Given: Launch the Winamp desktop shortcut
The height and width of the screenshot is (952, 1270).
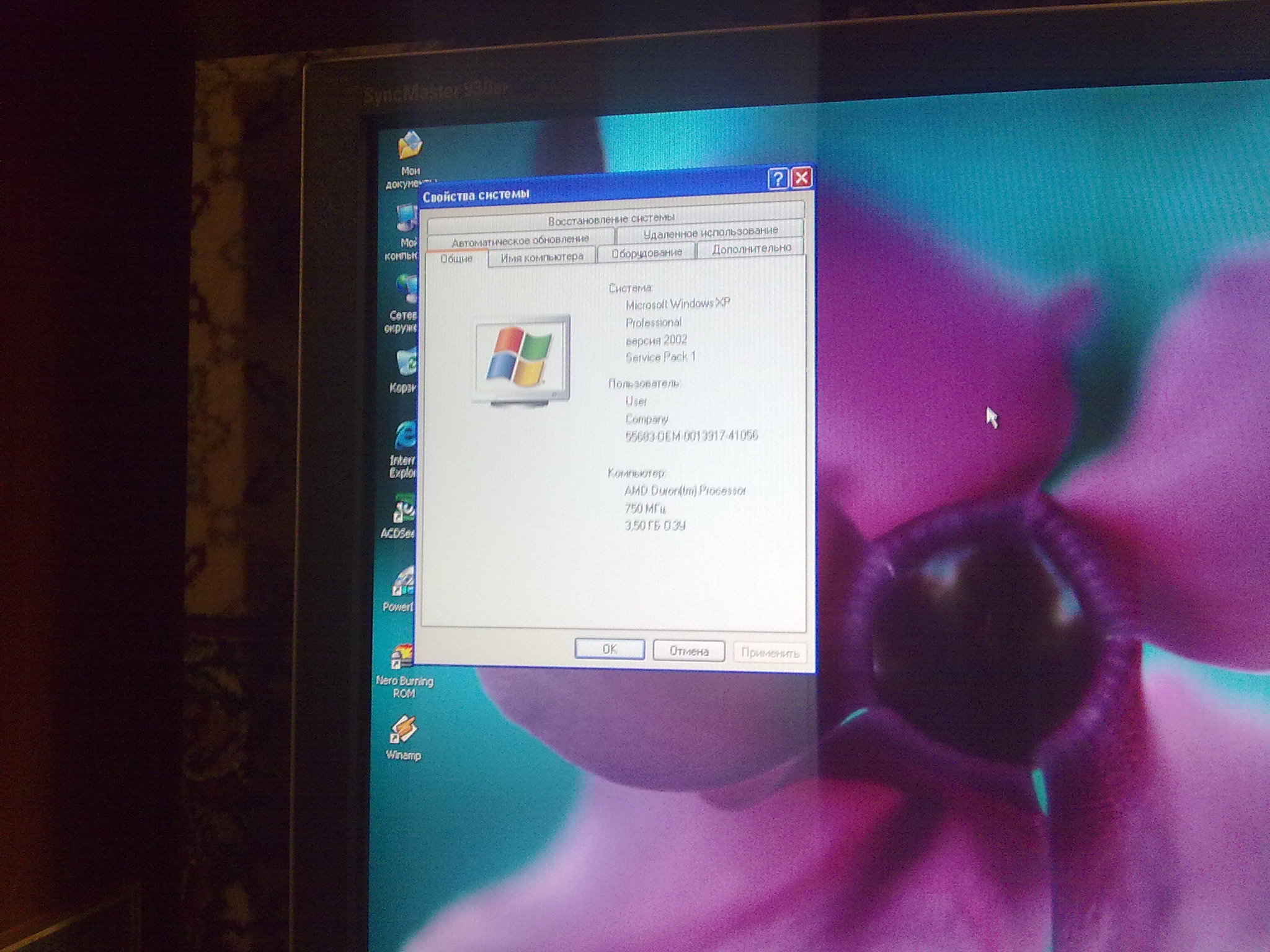Looking at the screenshot, I should click(x=403, y=738).
